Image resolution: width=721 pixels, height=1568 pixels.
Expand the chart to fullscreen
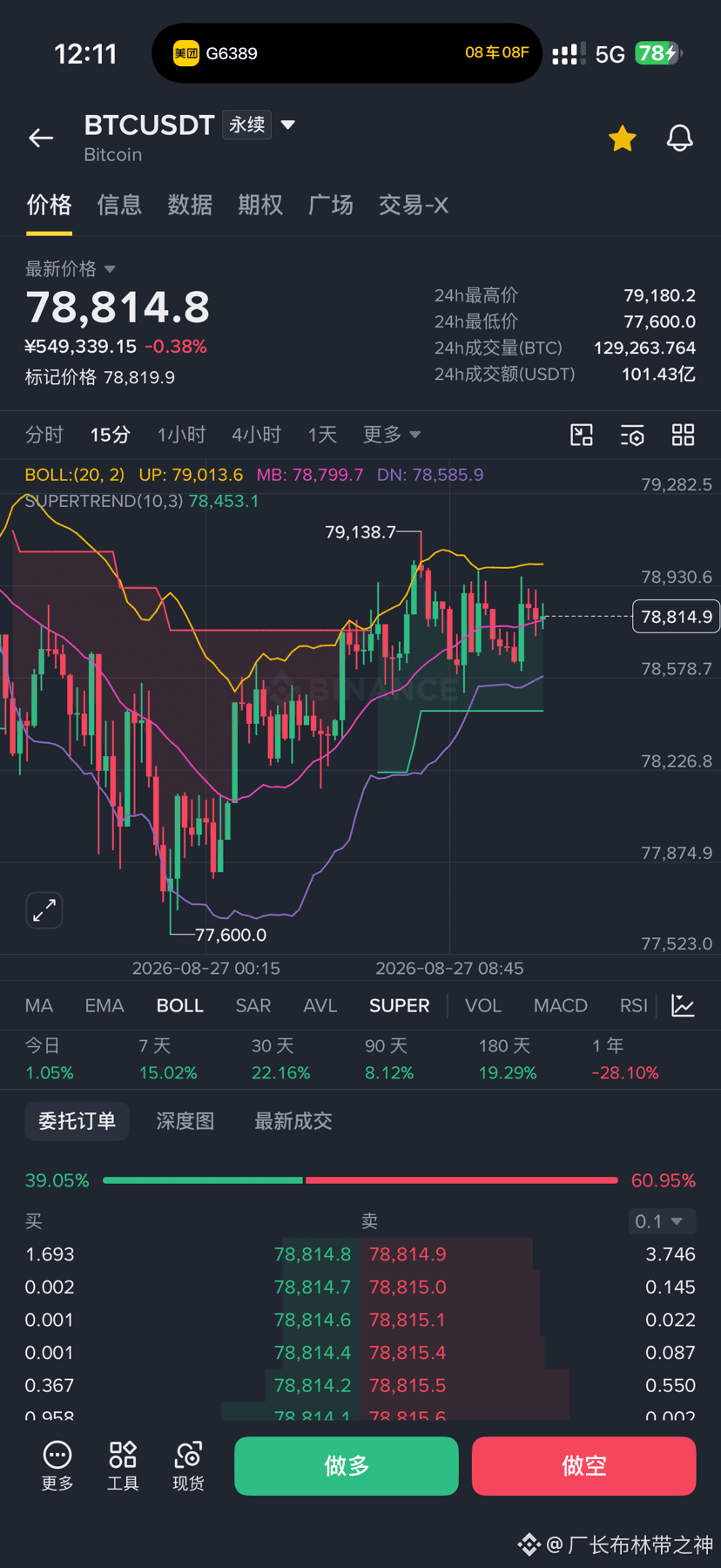click(44, 910)
